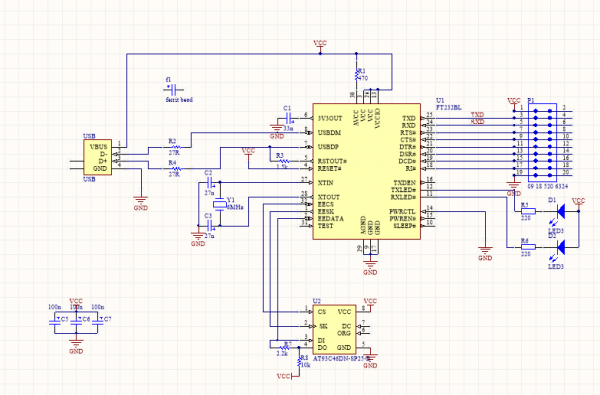This screenshot has height=395, width=600.
Task: Click the red RXD net label
Action: pos(478,122)
